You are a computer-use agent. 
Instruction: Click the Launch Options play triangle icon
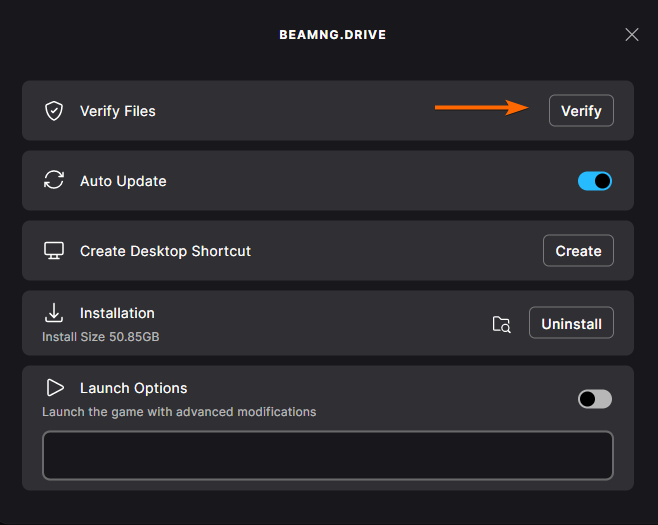(x=55, y=388)
